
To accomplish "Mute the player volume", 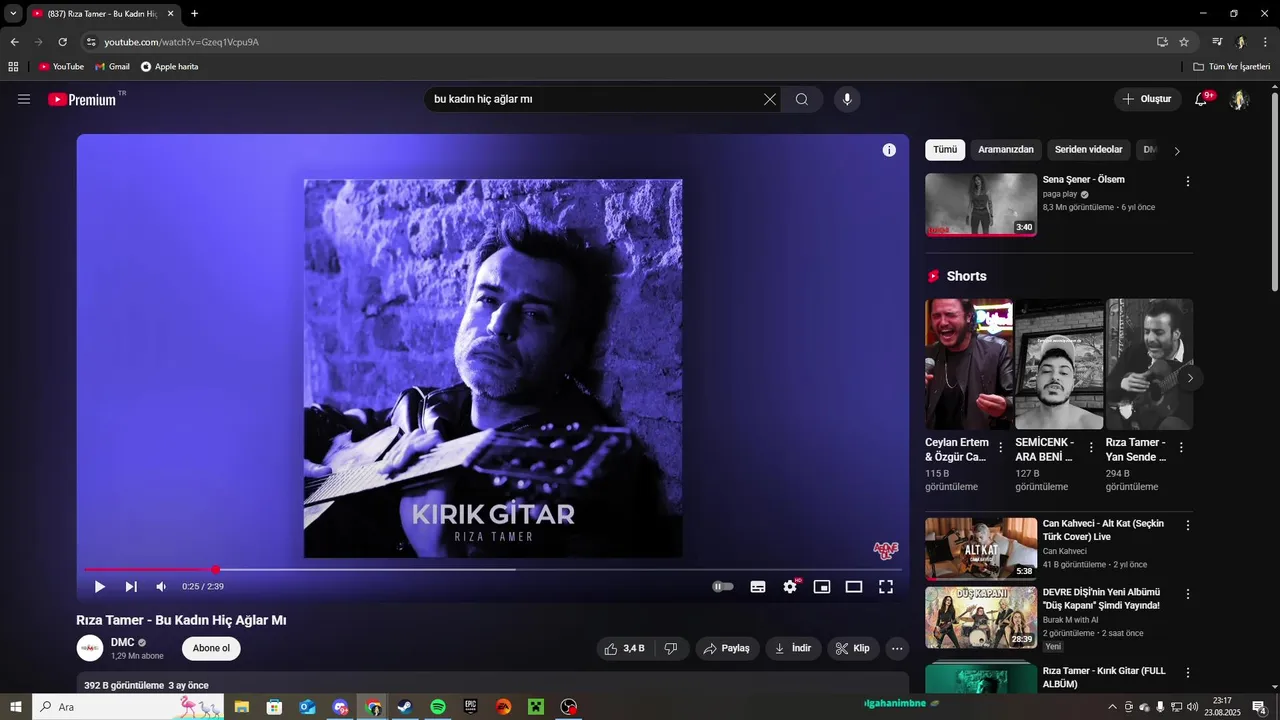I will coord(161,587).
